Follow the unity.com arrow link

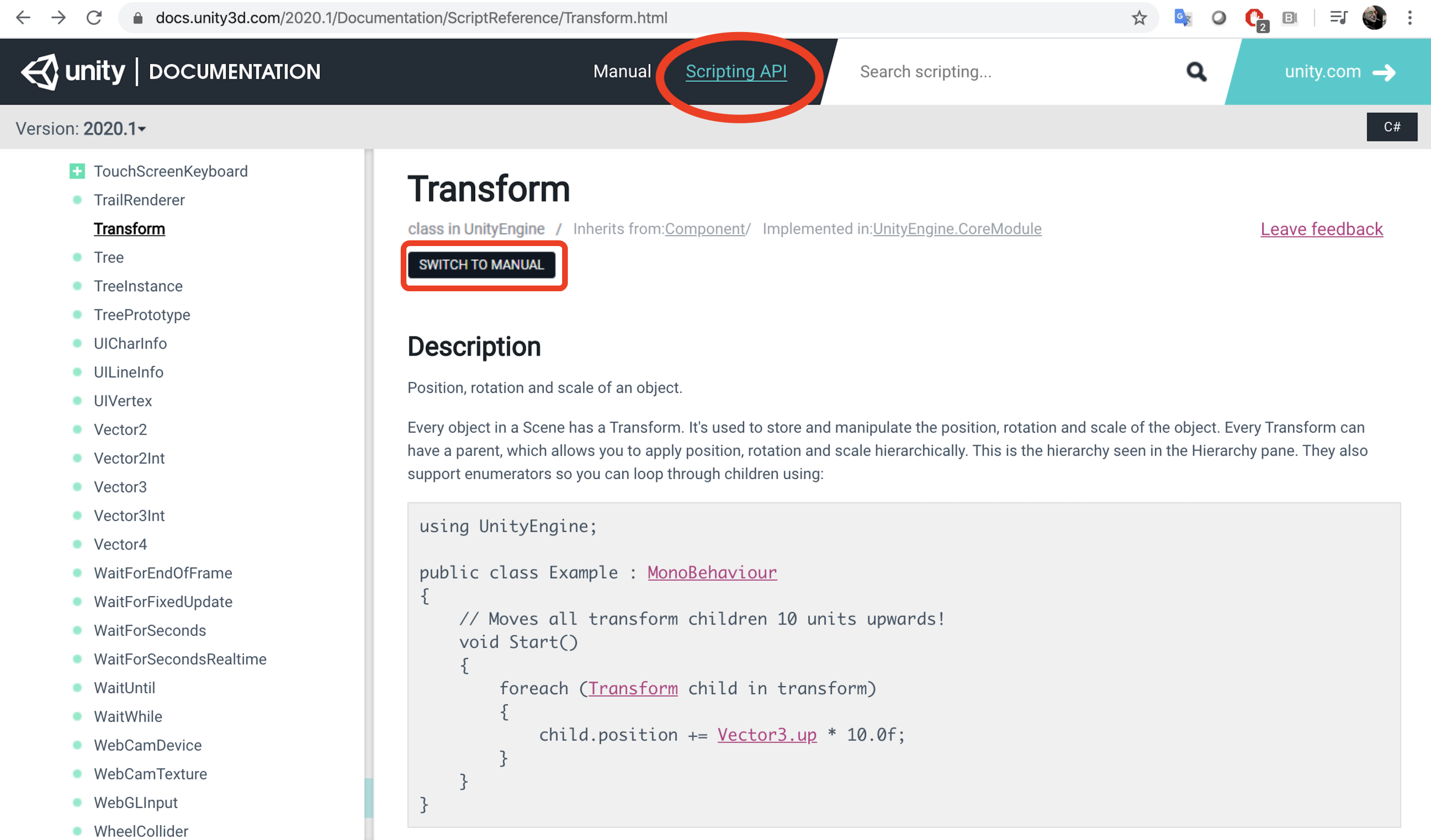pyautogui.click(x=1340, y=72)
